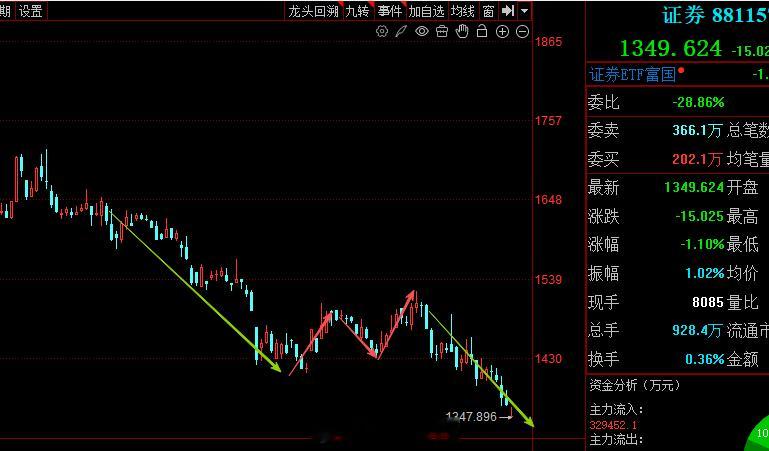Click the 总手 value 928.4万
769x451 pixels.
[x=697, y=330]
